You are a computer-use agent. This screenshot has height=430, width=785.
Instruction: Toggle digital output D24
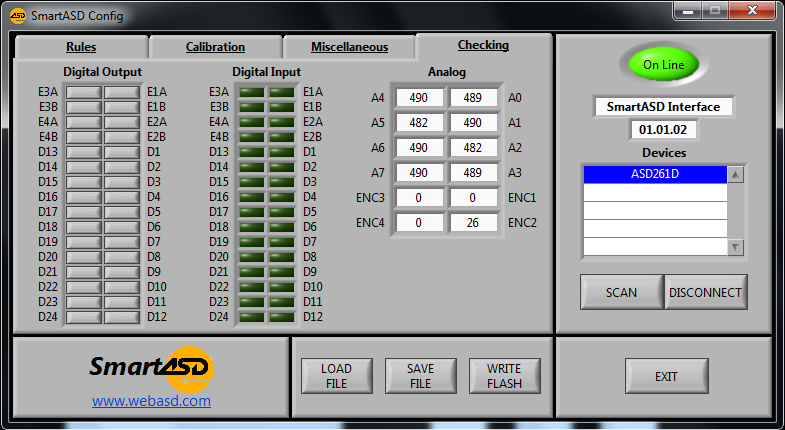pos(84,317)
